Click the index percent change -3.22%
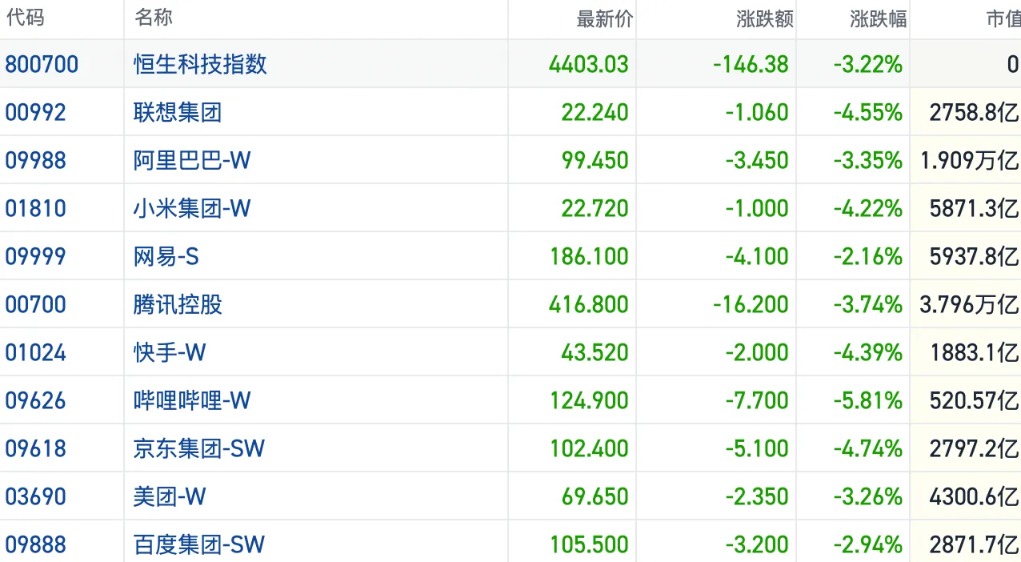The image size is (1021, 562). 868,64
